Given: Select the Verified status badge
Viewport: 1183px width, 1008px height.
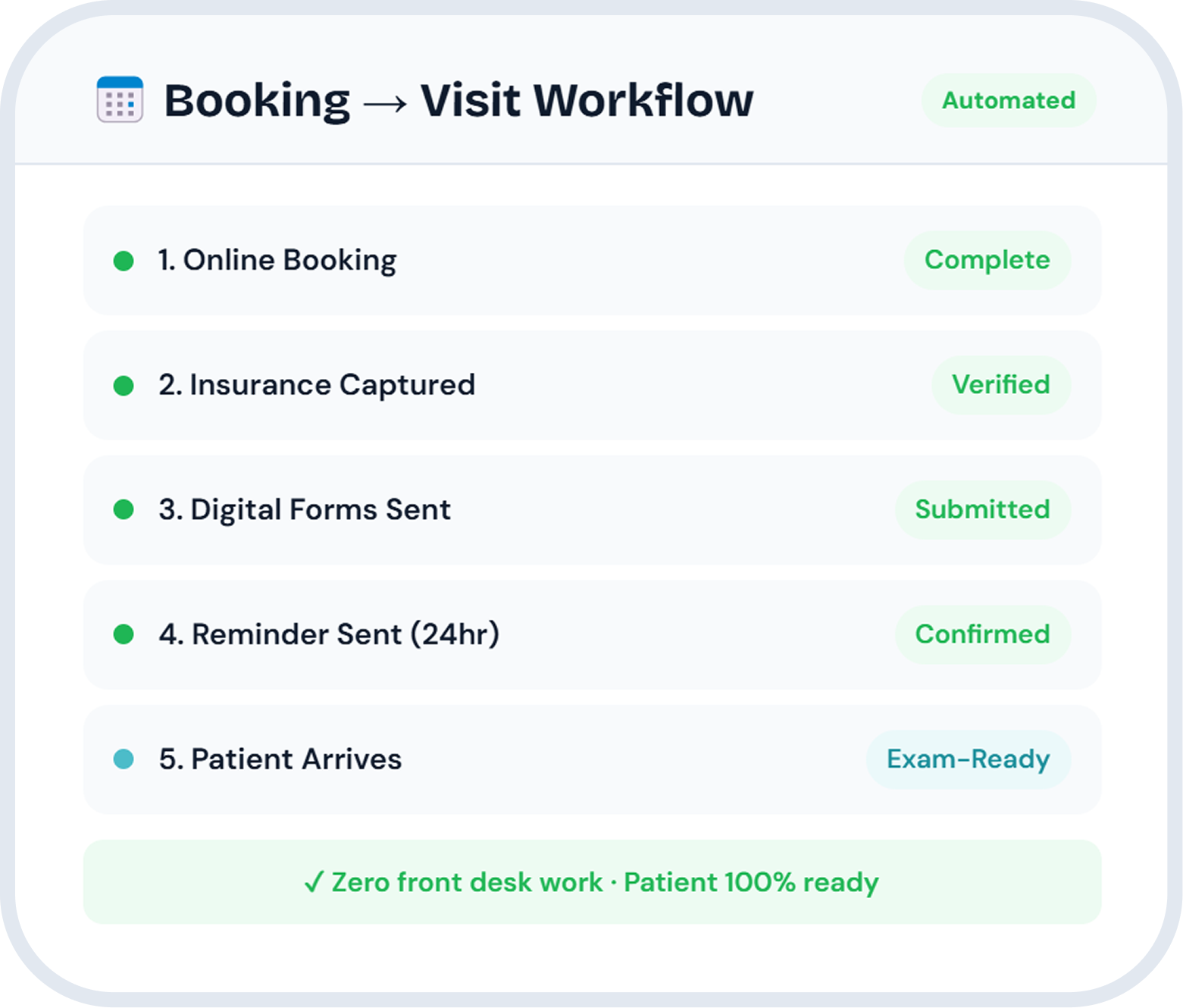Looking at the screenshot, I should point(1000,385).
